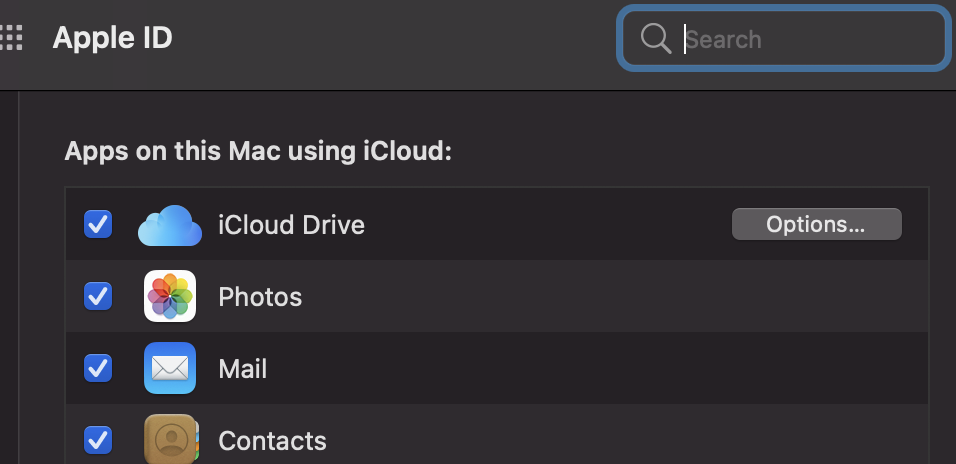
Task: Click the Photos pinwheel app icon
Action: point(169,296)
